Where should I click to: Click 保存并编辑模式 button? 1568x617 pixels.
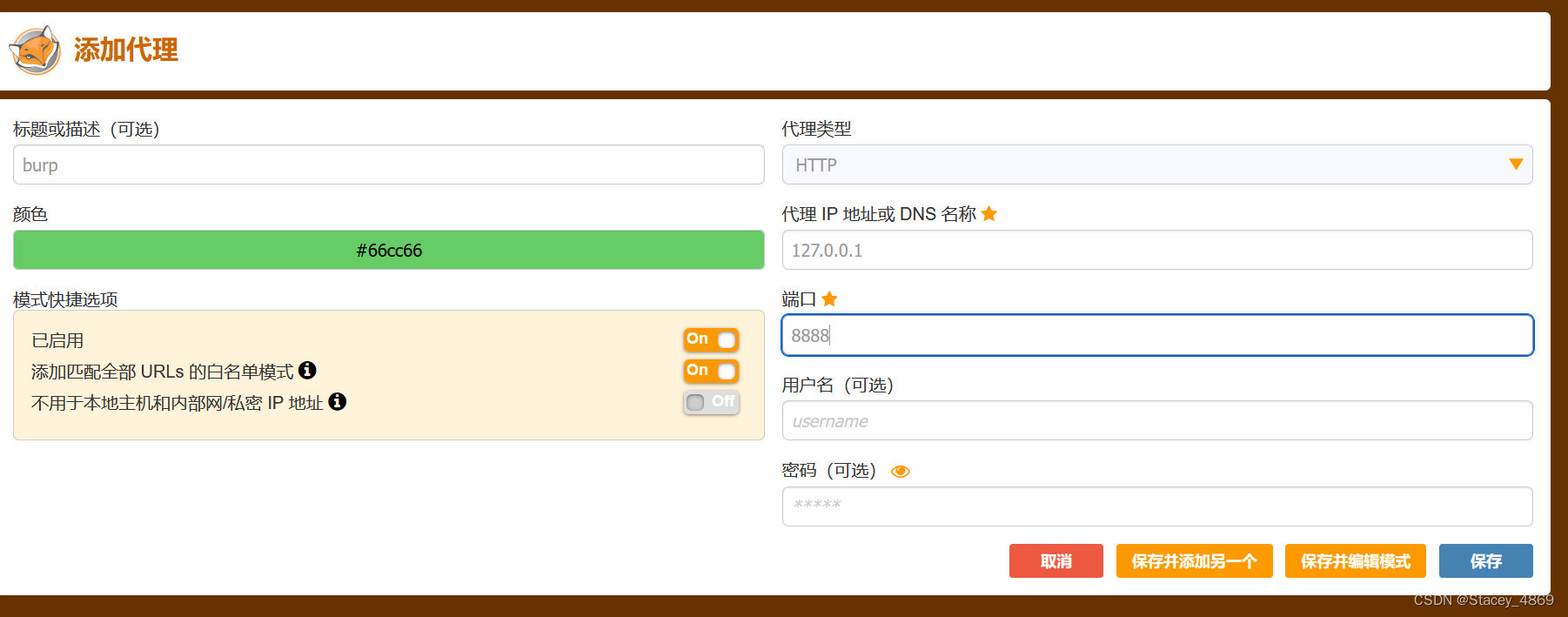(x=1355, y=560)
